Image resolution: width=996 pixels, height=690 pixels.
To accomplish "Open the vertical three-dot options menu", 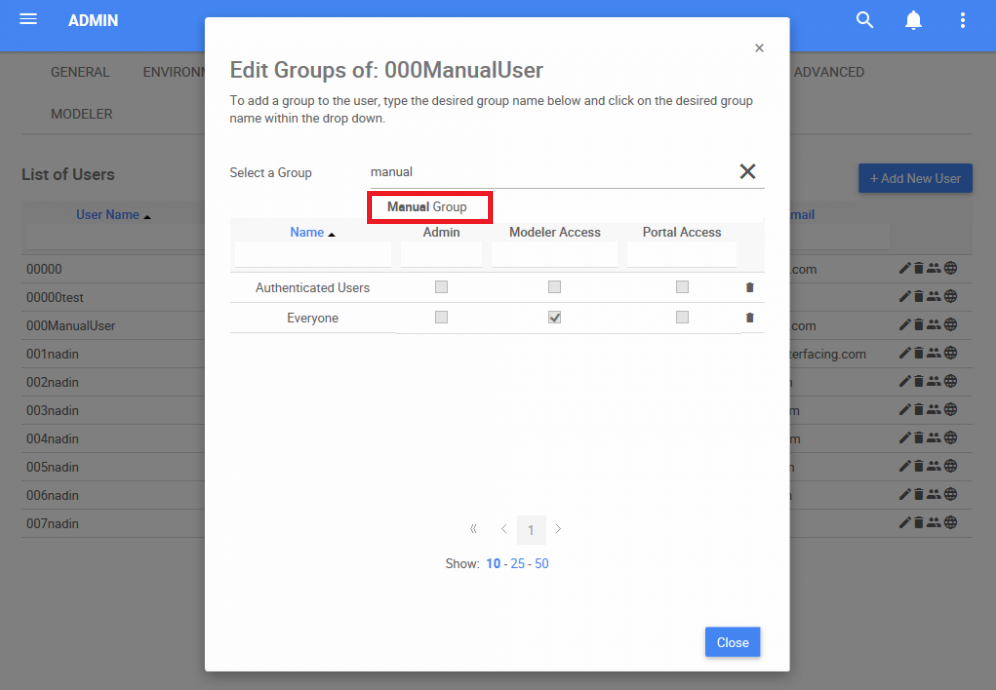I will pos(963,20).
